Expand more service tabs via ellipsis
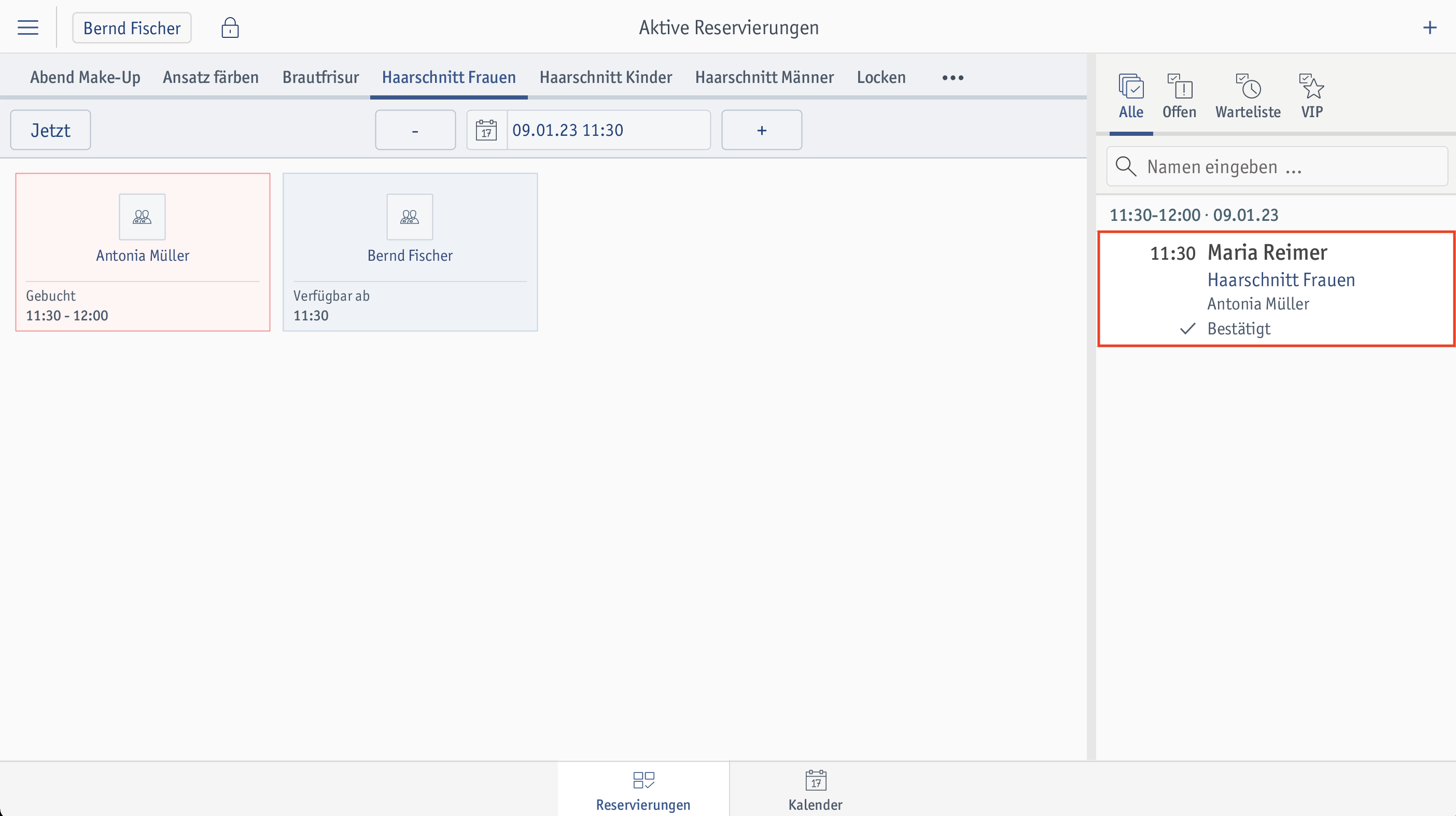 953,77
